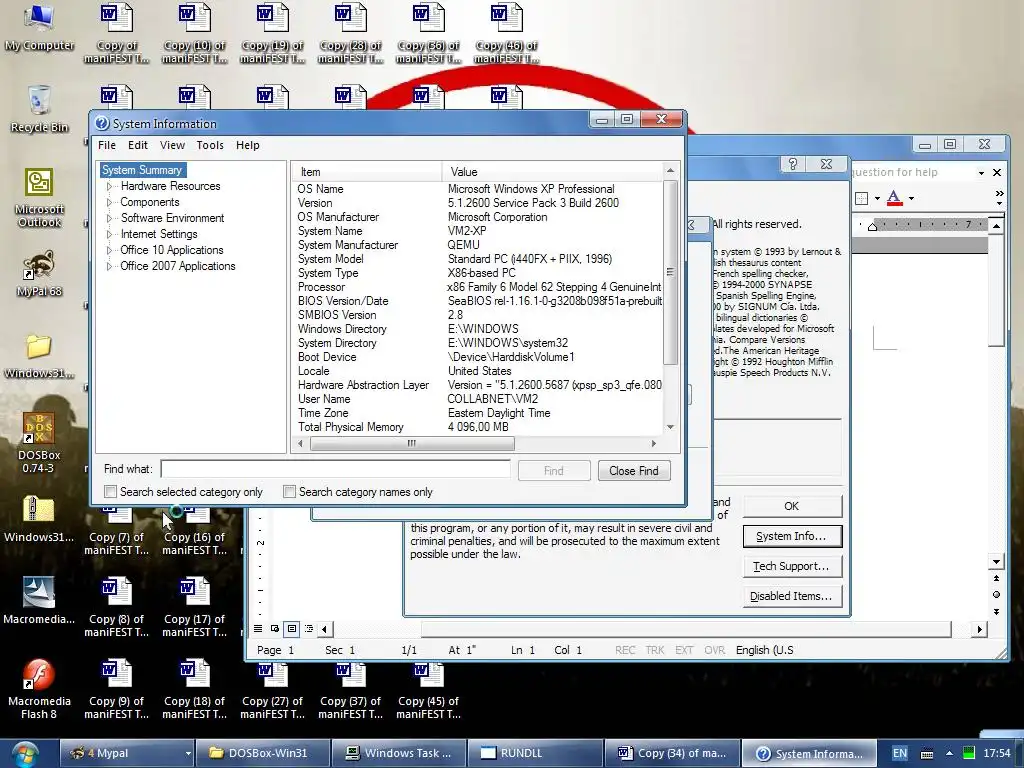This screenshot has height=768, width=1024.
Task: Open Mypal taskbar group dropdown arrow
Action: [187, 754]
